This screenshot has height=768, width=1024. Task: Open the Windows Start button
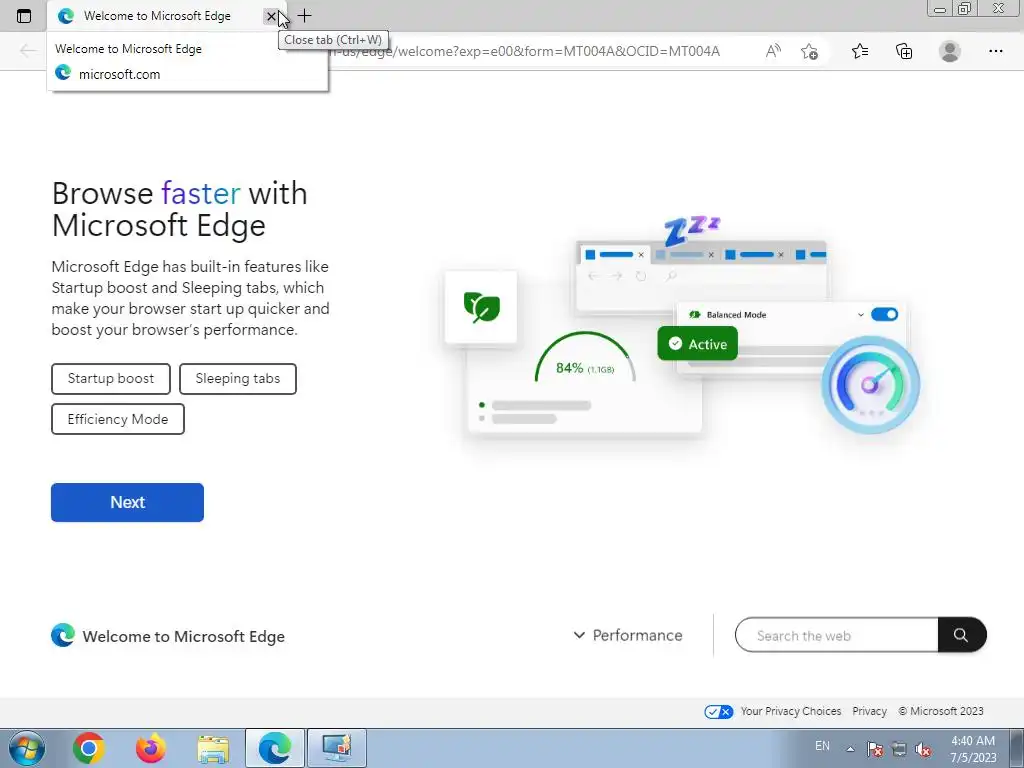(27, 748)
